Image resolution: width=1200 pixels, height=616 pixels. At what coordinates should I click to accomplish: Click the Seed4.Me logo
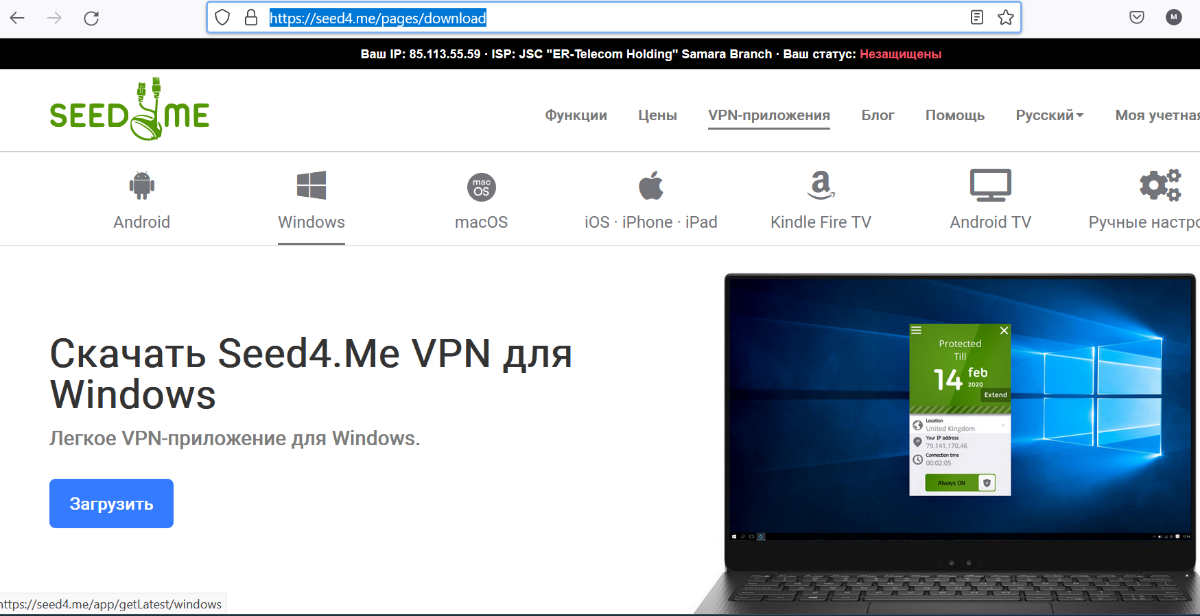[129, 111]
